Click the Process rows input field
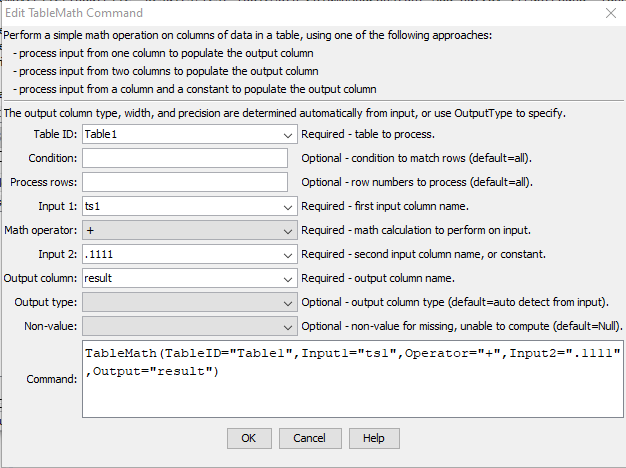Viewport: 626px width, 468px height. click(185, 182)
